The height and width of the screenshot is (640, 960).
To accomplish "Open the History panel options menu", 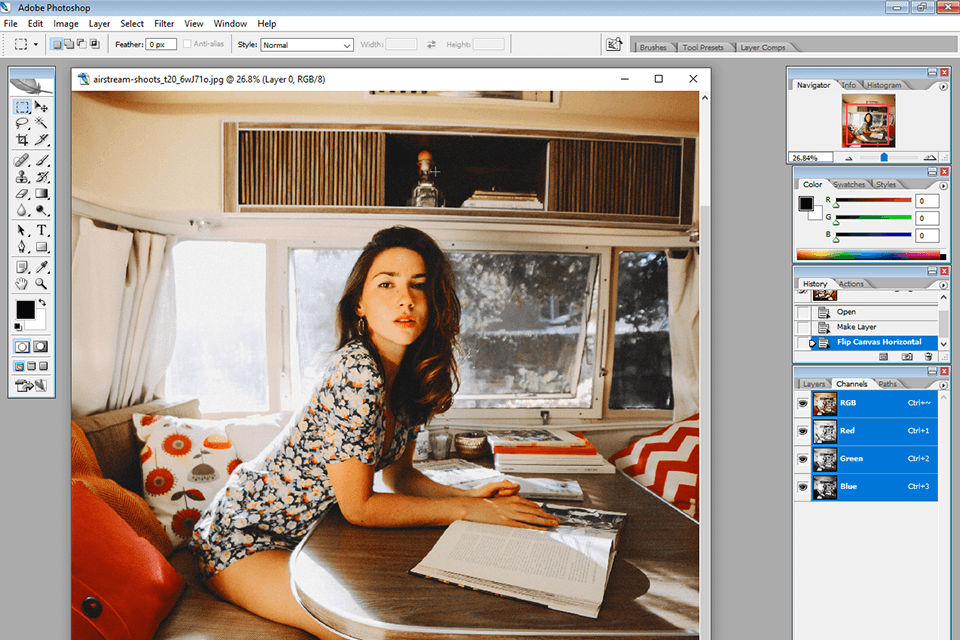I will [943, 285].
